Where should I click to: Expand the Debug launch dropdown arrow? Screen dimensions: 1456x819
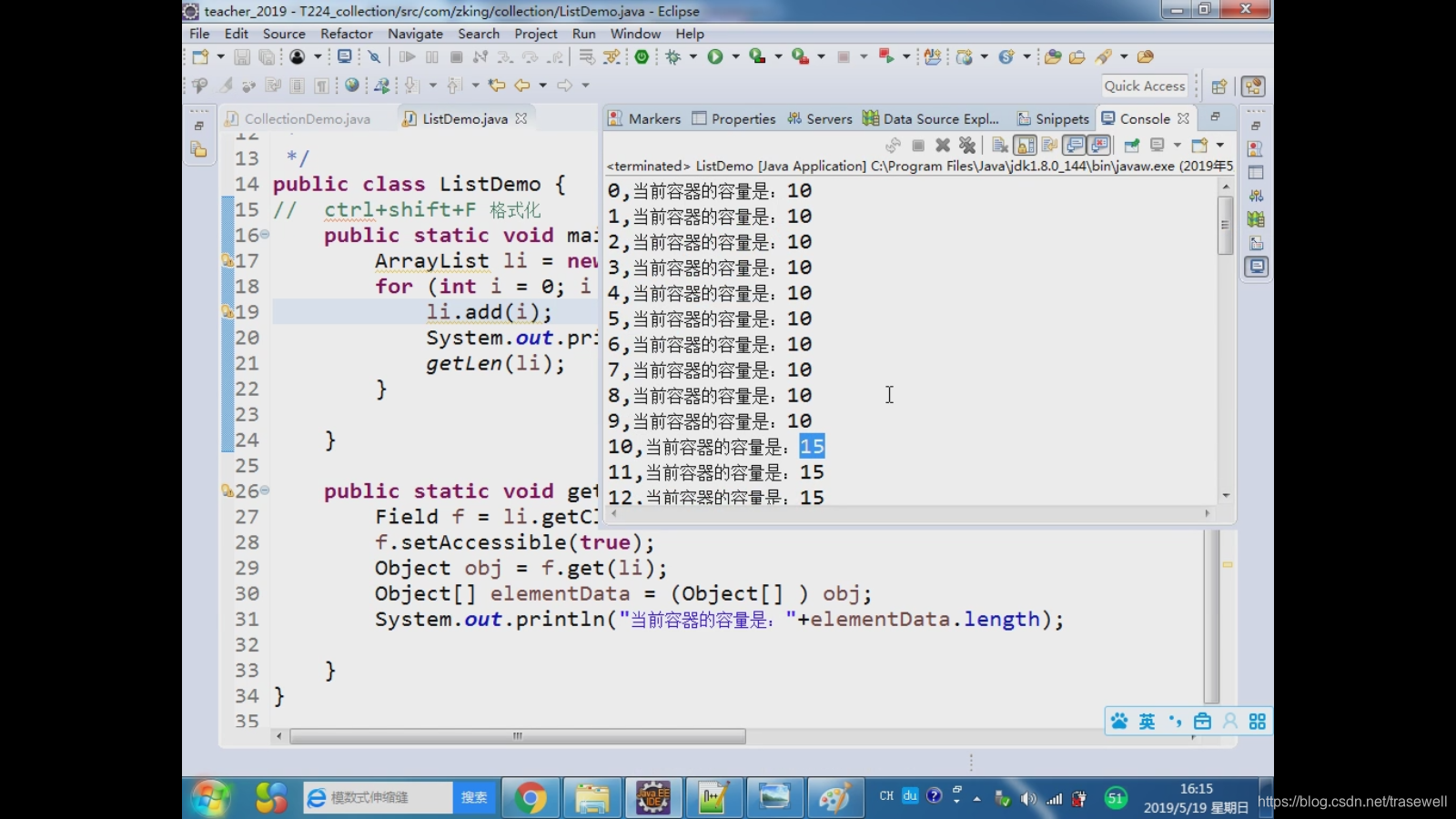pos(693,56)
